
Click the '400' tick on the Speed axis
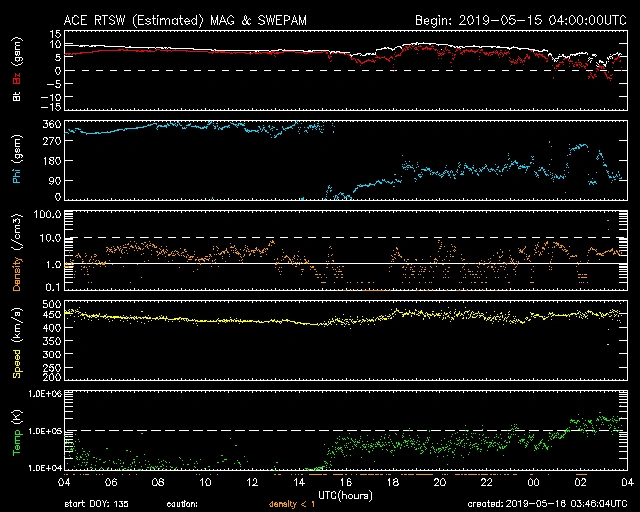tap(52, 328)
